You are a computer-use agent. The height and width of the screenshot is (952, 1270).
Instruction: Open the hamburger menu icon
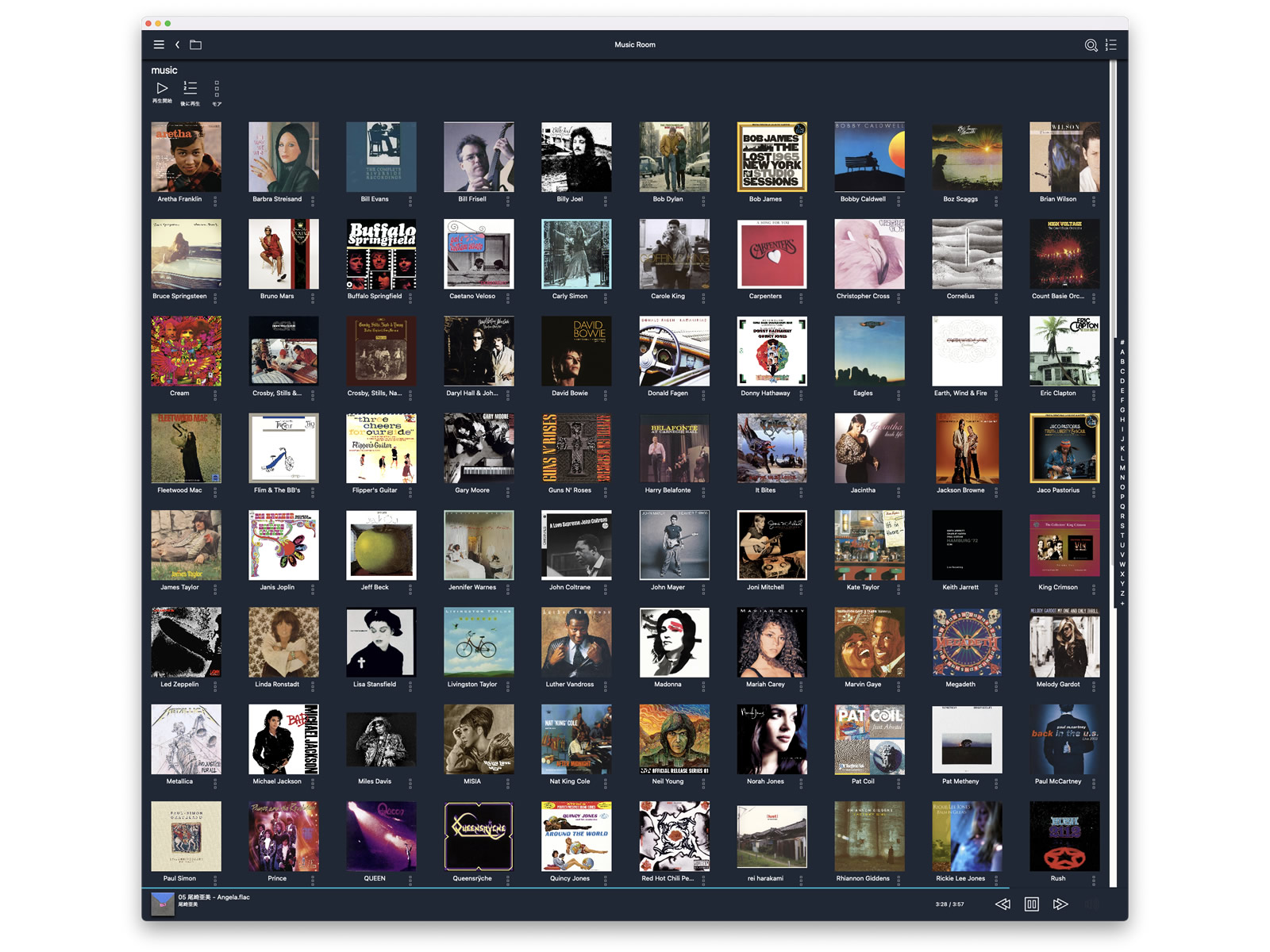tap(159, 45)
